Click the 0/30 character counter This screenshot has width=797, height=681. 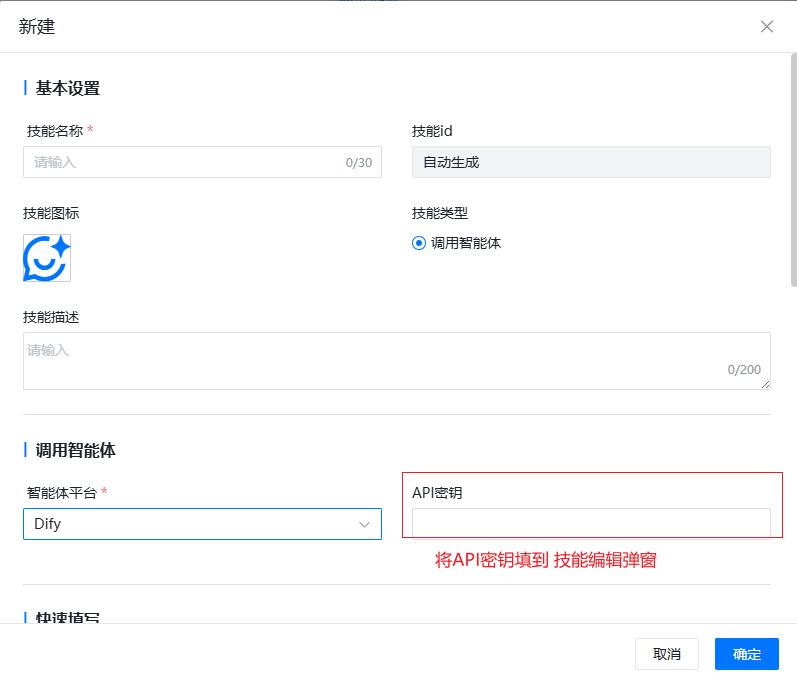coord(358,163)
